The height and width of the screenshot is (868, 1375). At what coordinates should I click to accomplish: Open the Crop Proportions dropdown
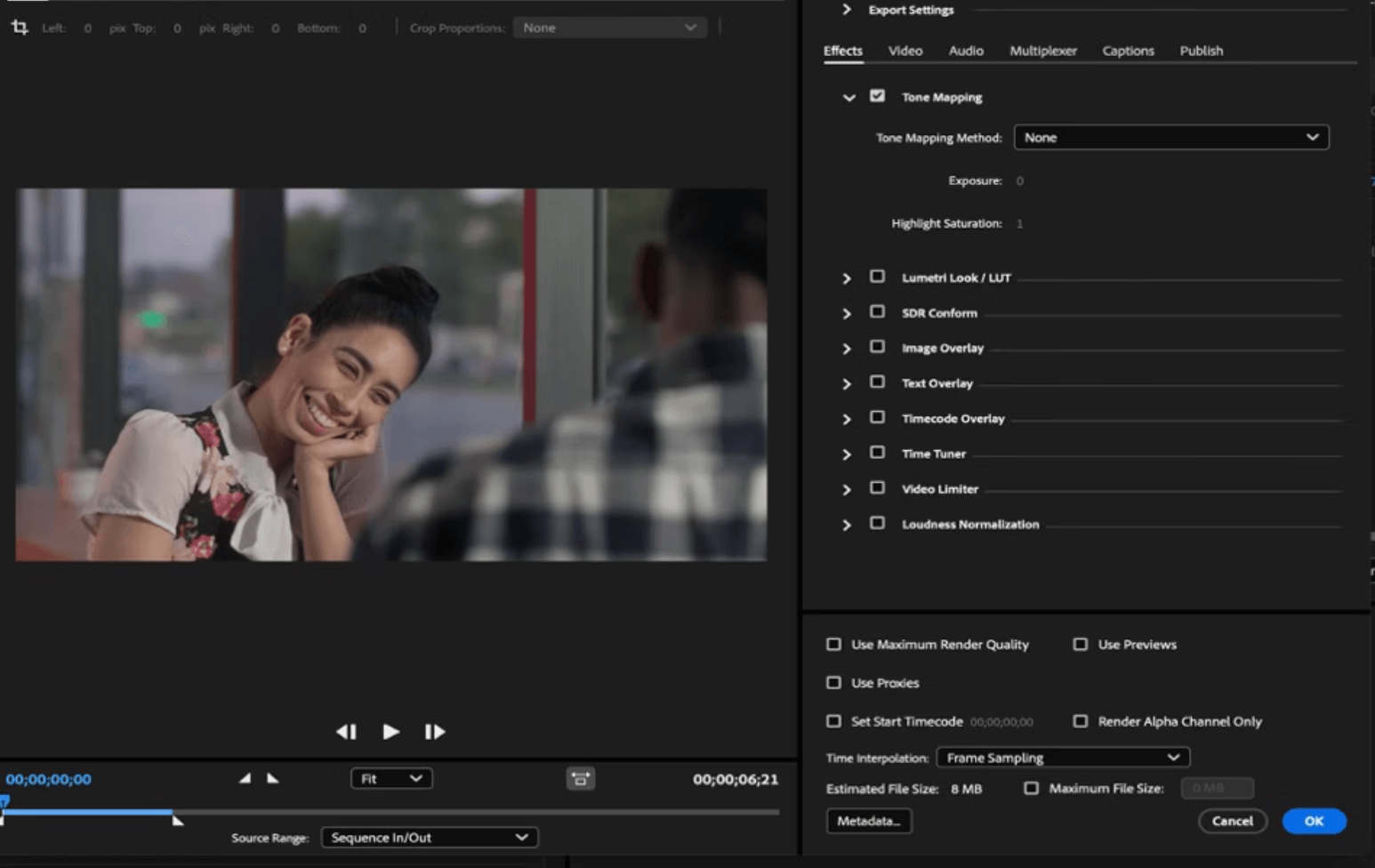click(x=610, y=28)
